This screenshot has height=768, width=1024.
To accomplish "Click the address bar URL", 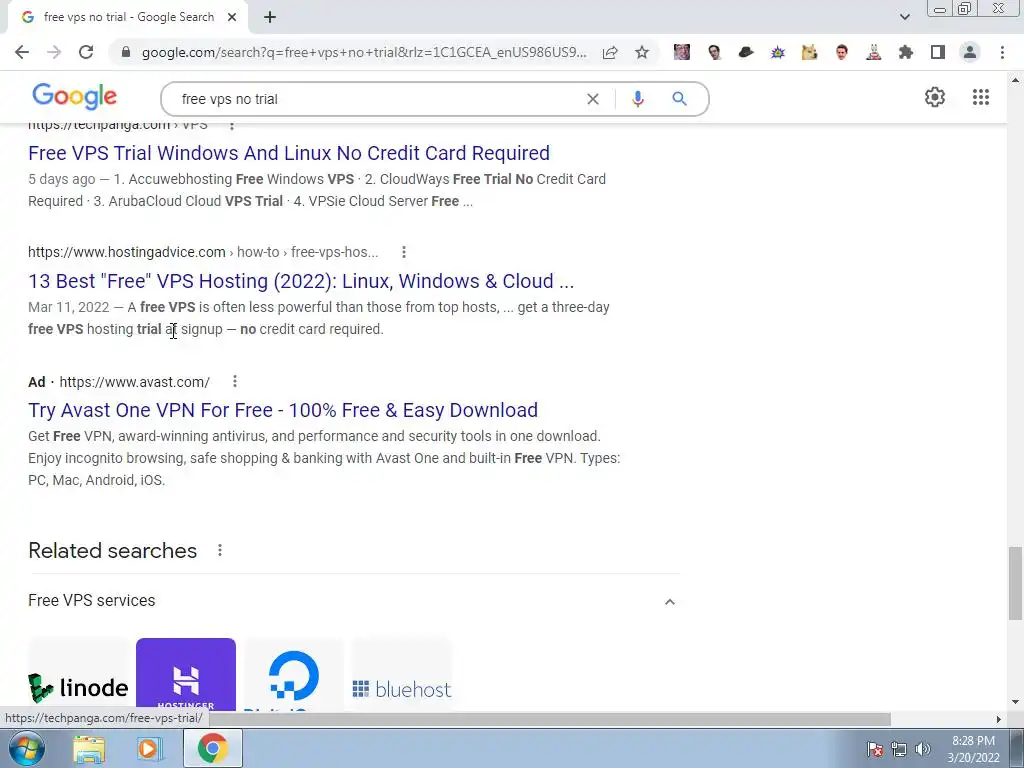I will pos(364,52).
